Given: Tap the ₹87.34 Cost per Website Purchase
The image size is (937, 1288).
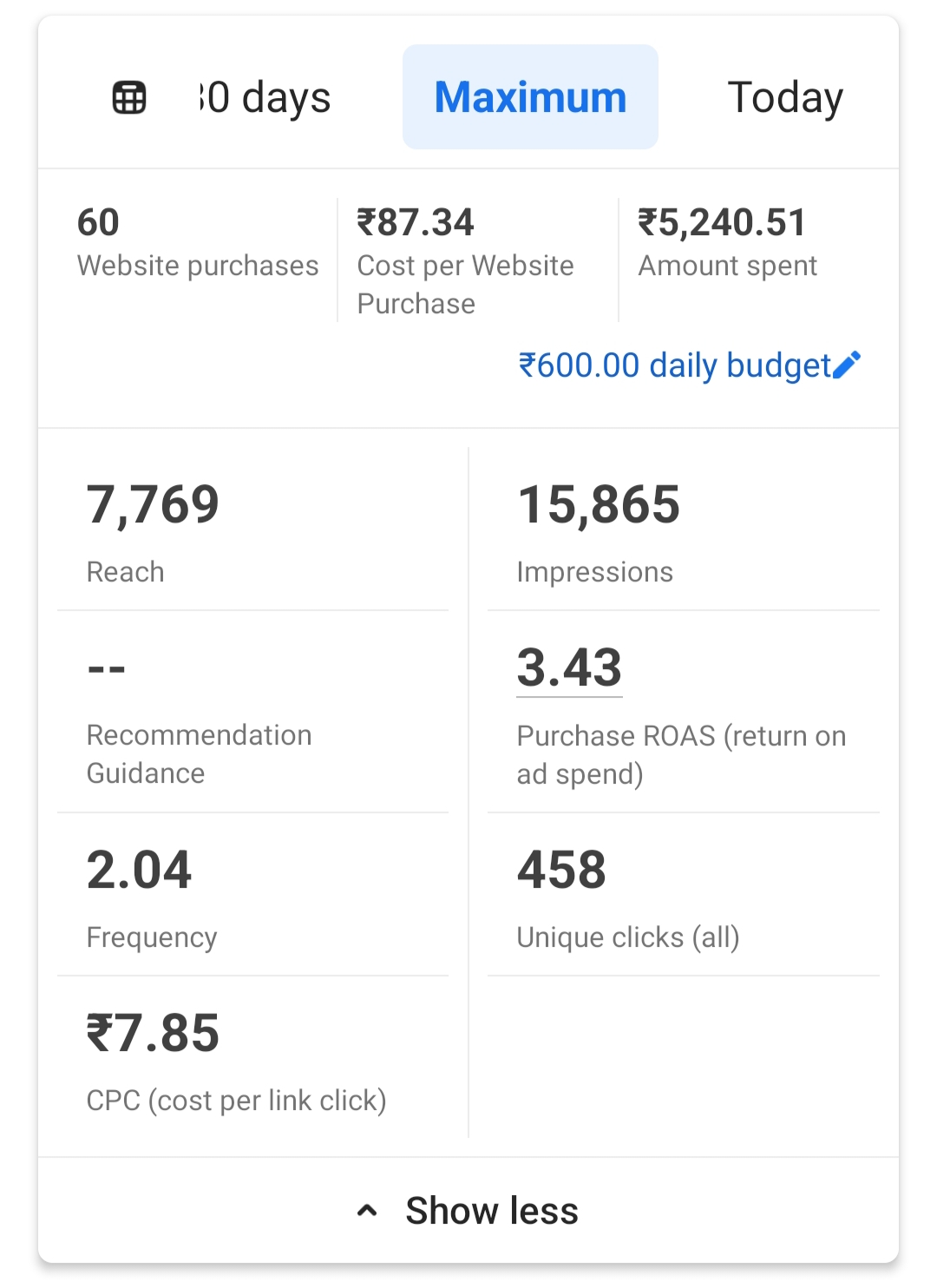Looking at the screenshot, I should pos(465,260).
